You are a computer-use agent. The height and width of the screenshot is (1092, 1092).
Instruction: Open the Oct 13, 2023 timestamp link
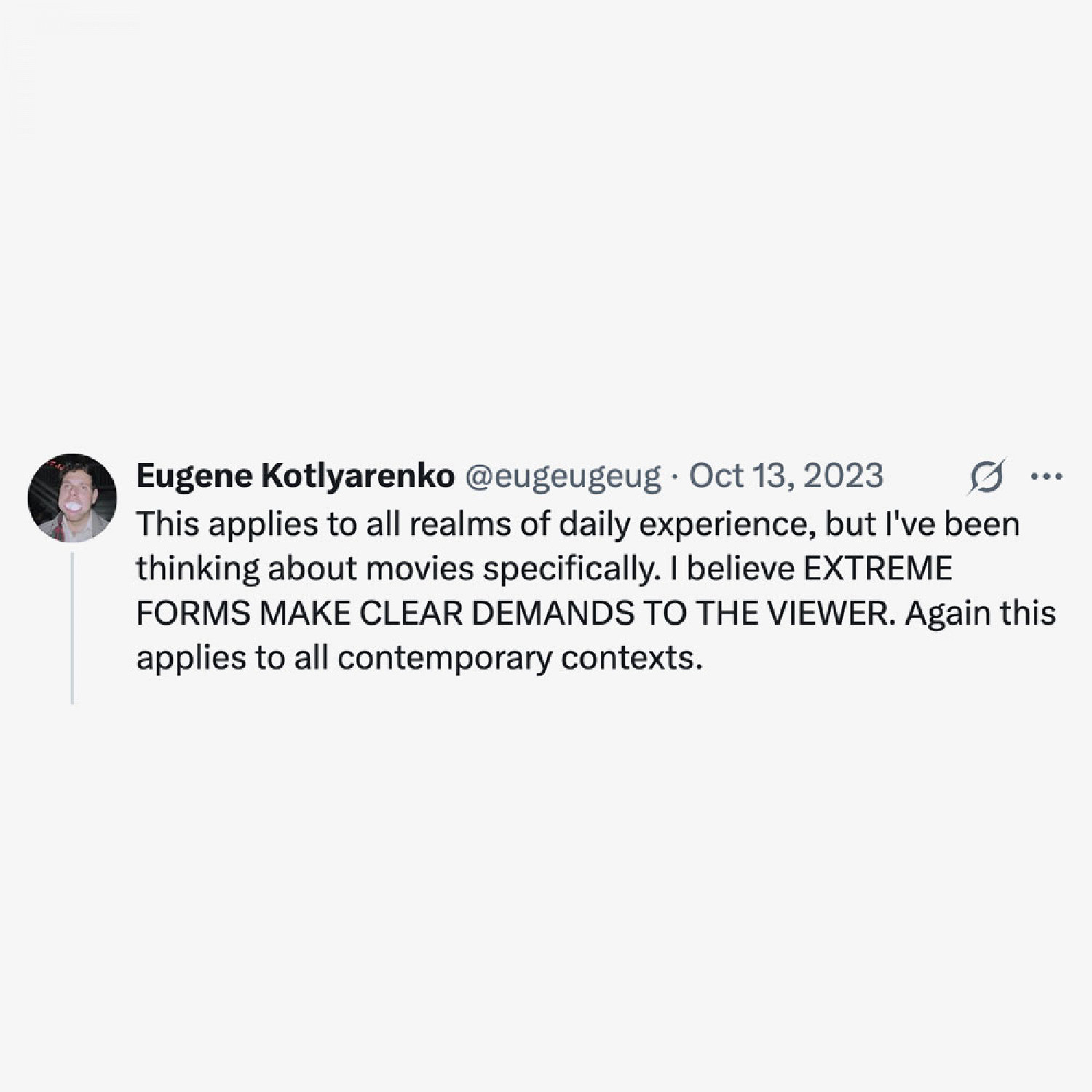tap(786, 477)
